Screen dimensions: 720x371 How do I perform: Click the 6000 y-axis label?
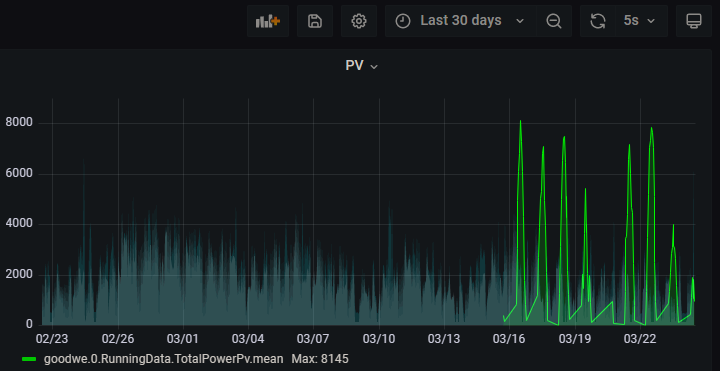[x=19, y=174]
